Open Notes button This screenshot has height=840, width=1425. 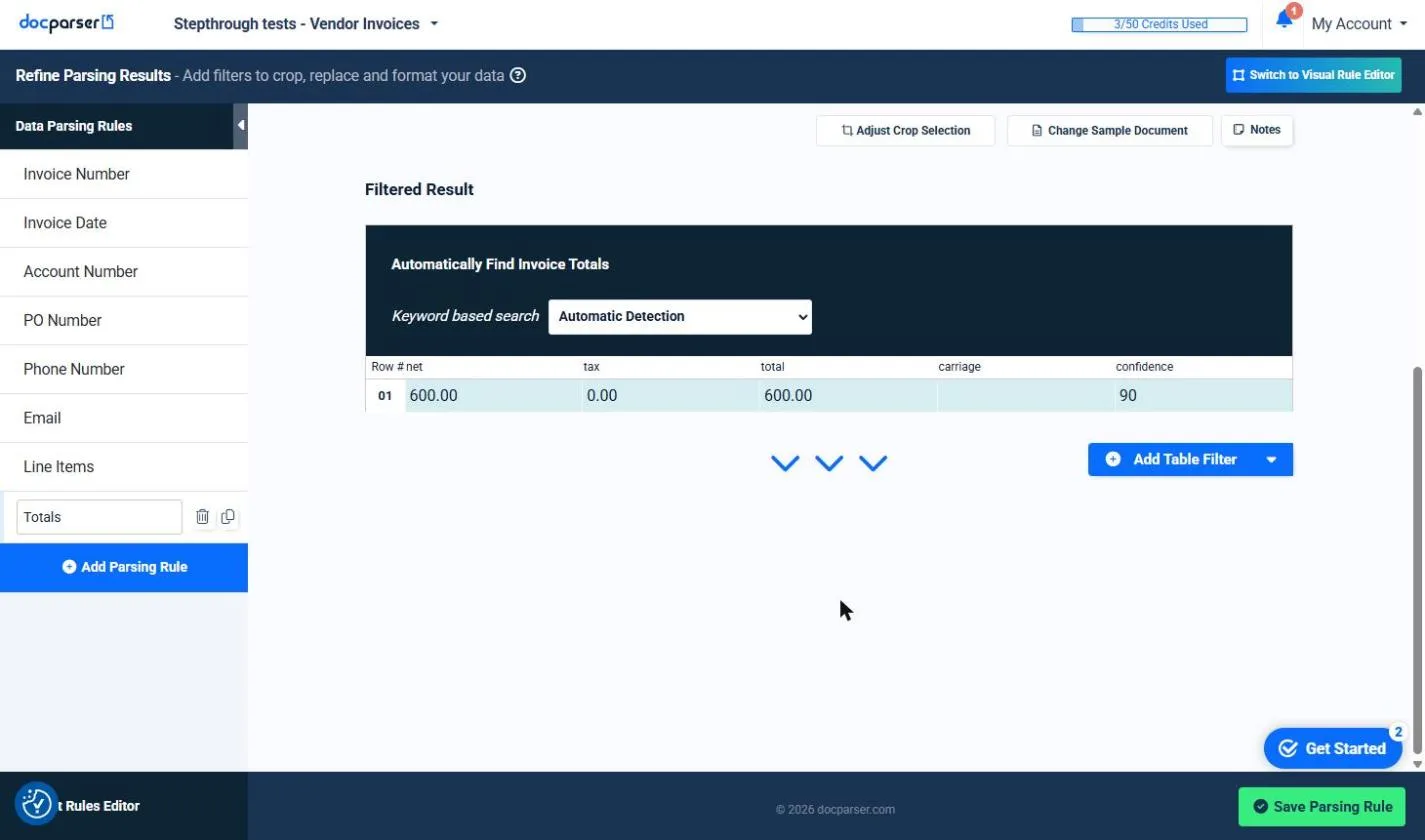[x=1257, y=130]
